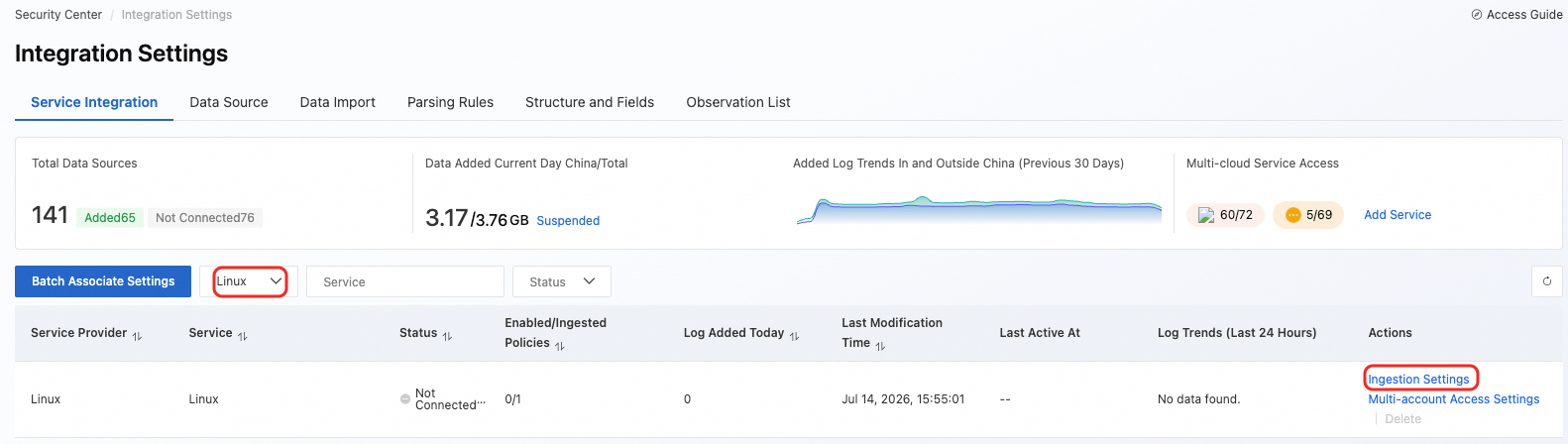Switch to the Parsing Rules tab
This screenshot has width=1568, height=444.
pyautogui.click(x=450, y=102)
